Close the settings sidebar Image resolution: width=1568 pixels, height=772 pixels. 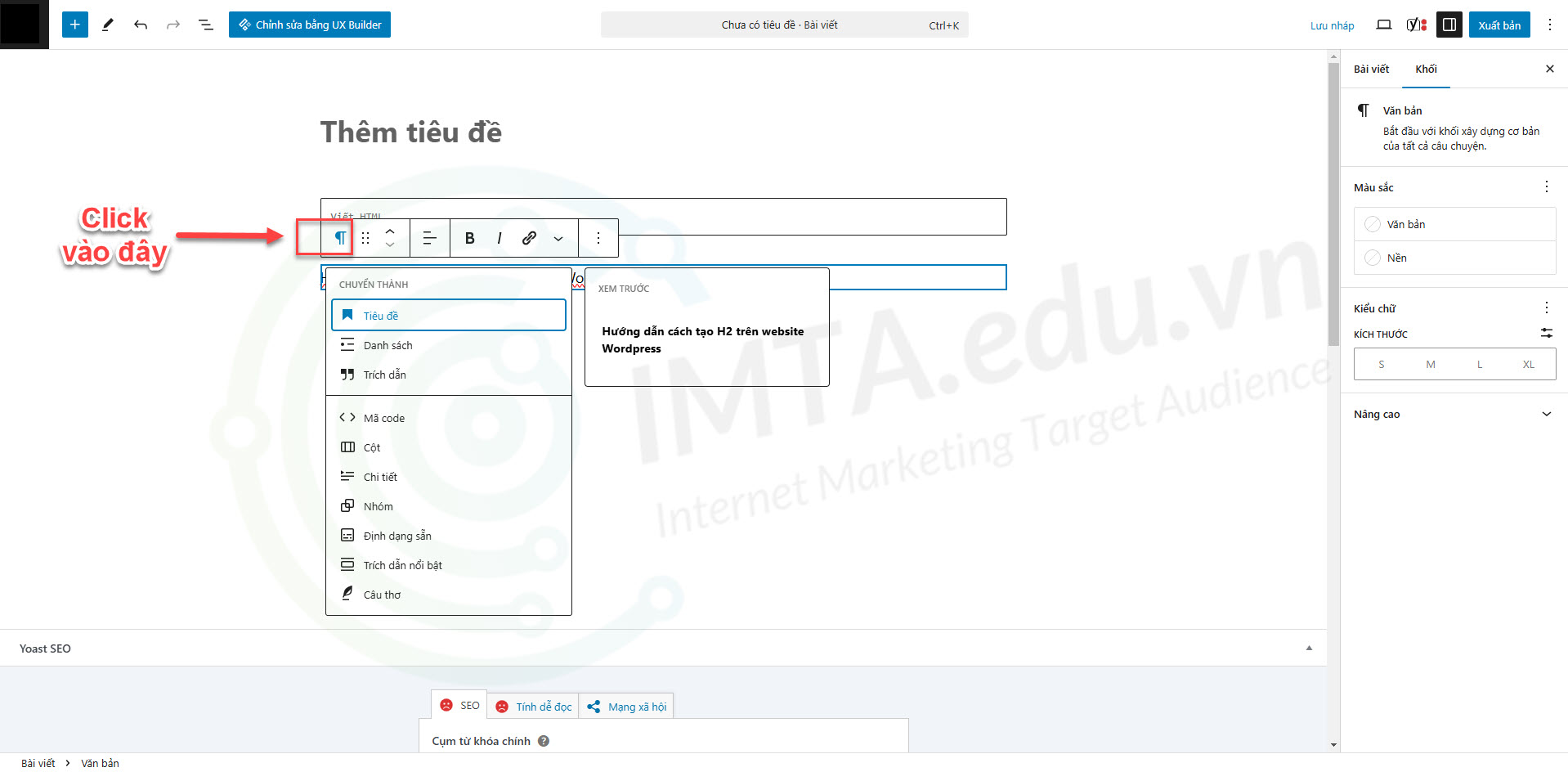(x=1549, y=69)
